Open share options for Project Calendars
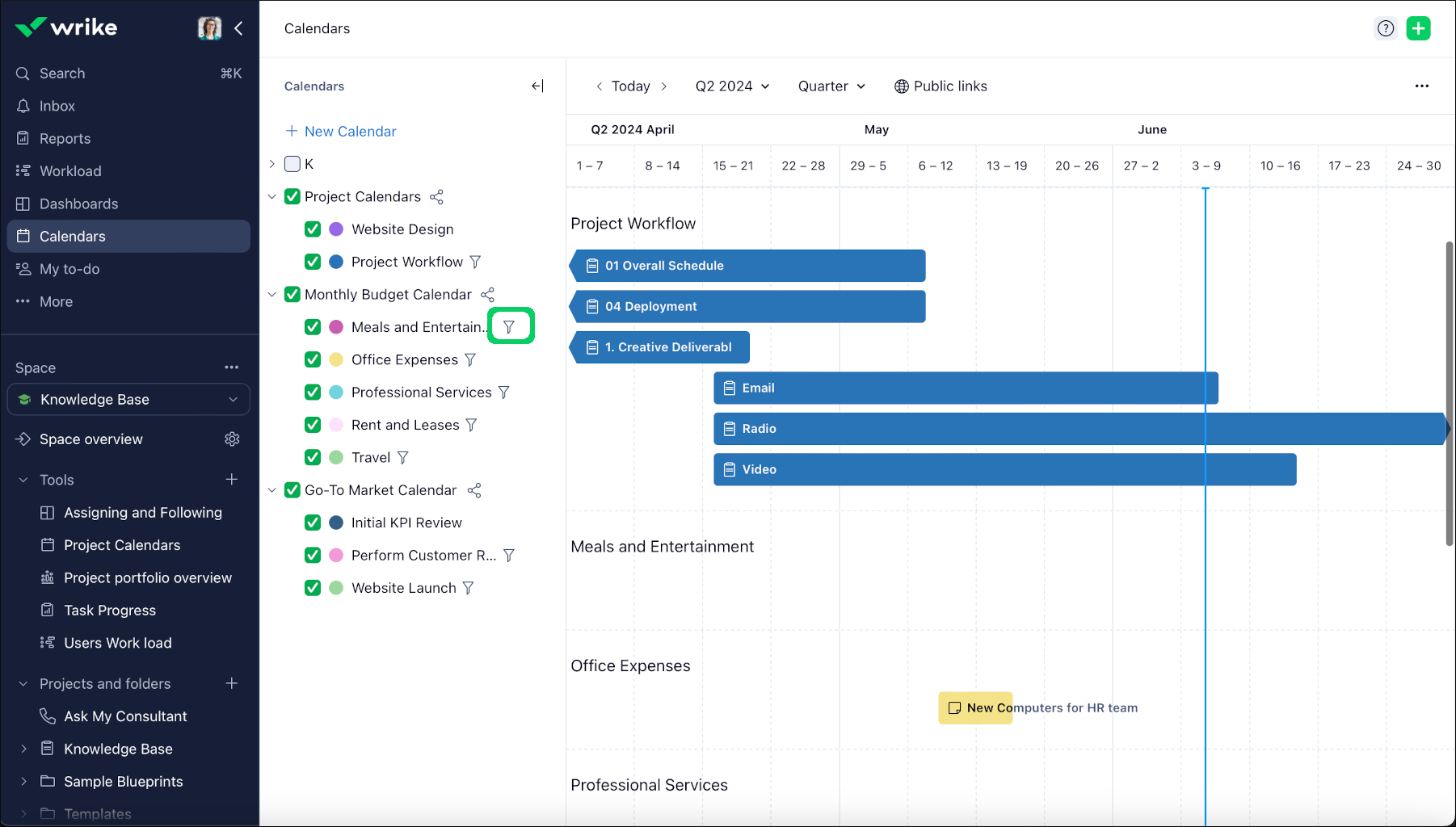Viewport: 1456px width, 827px height. pos(436,197)
